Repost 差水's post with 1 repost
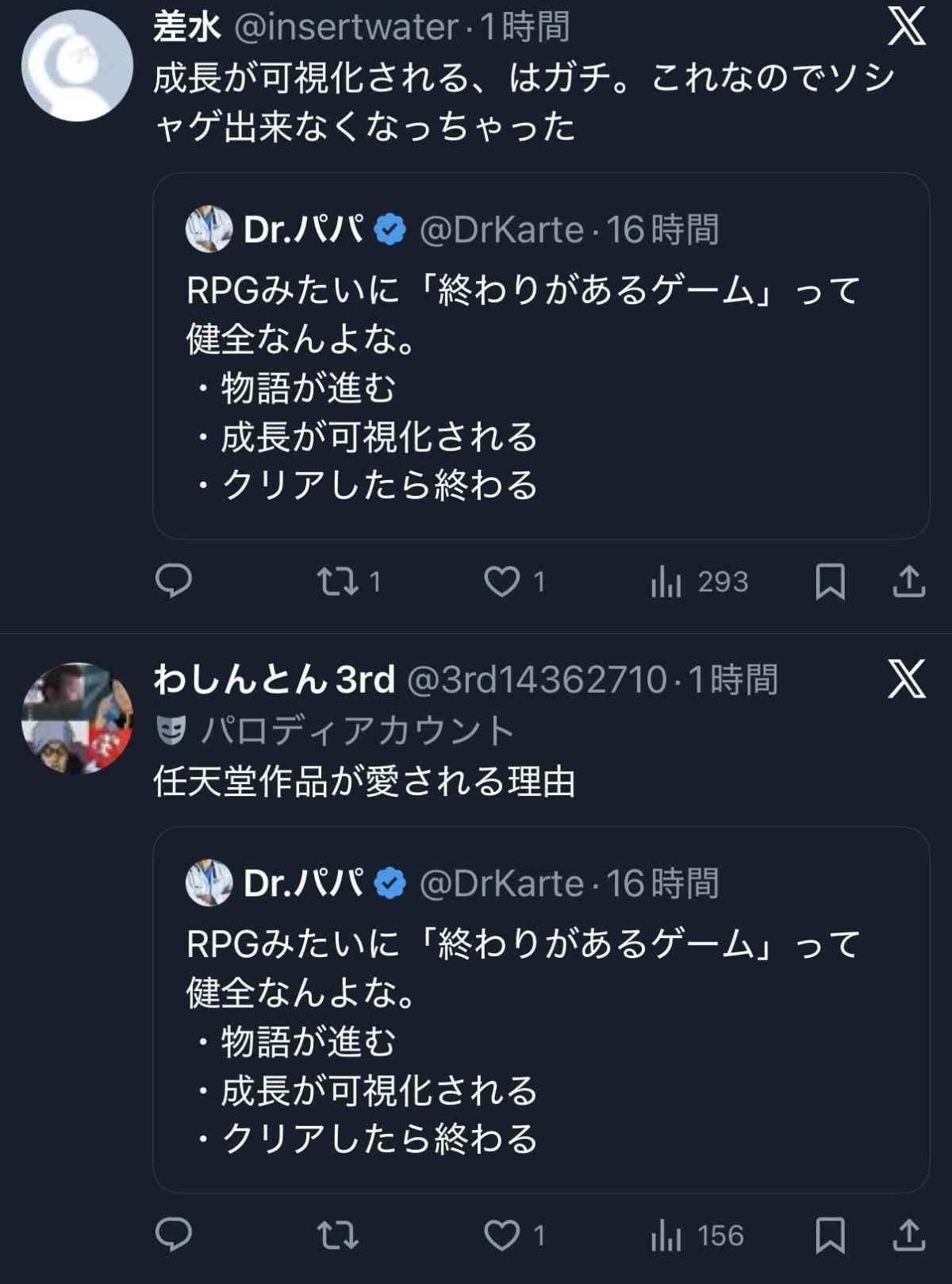 tap(339, 582)
